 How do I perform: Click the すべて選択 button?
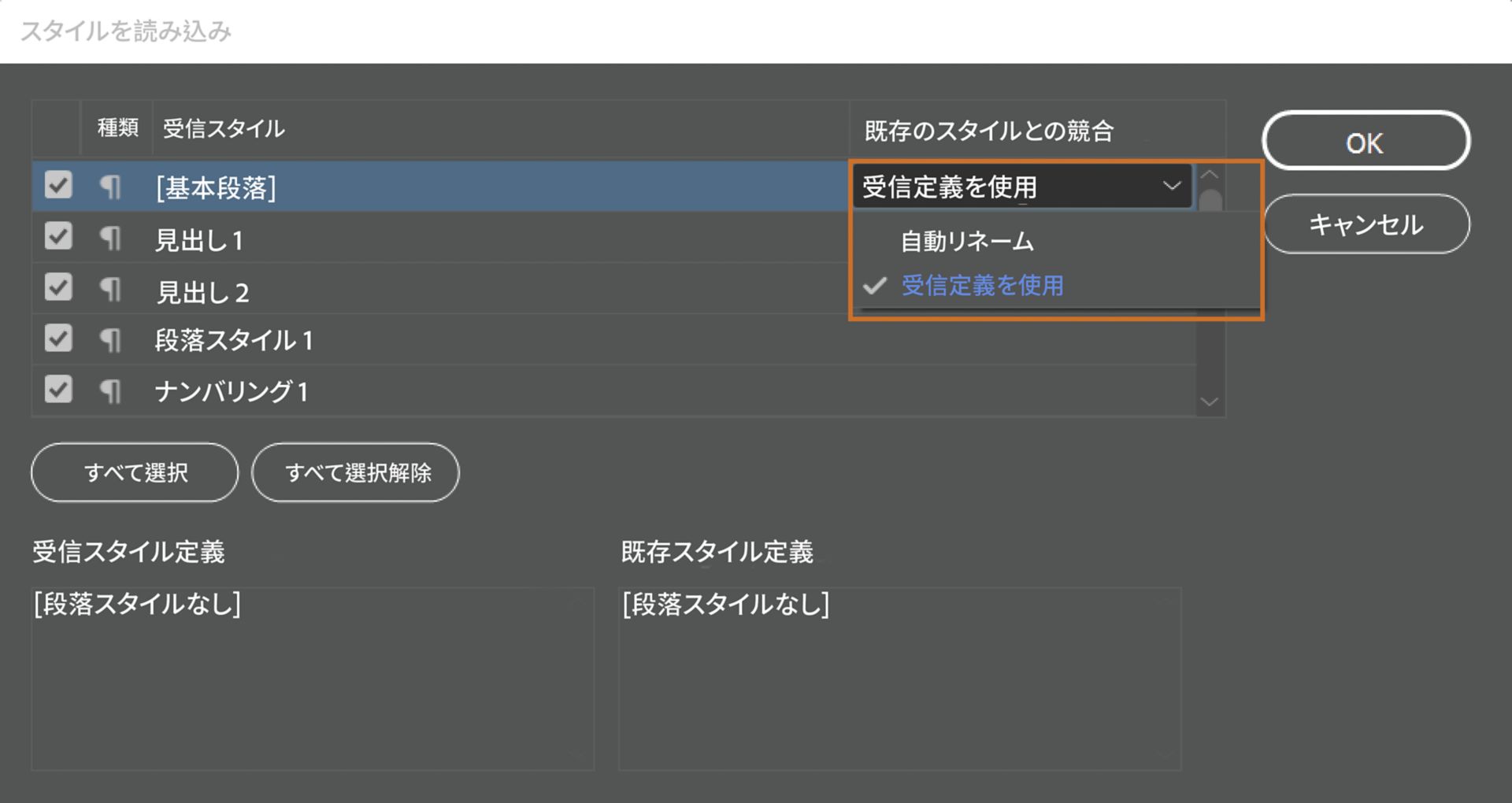click(x=133, y=472)
